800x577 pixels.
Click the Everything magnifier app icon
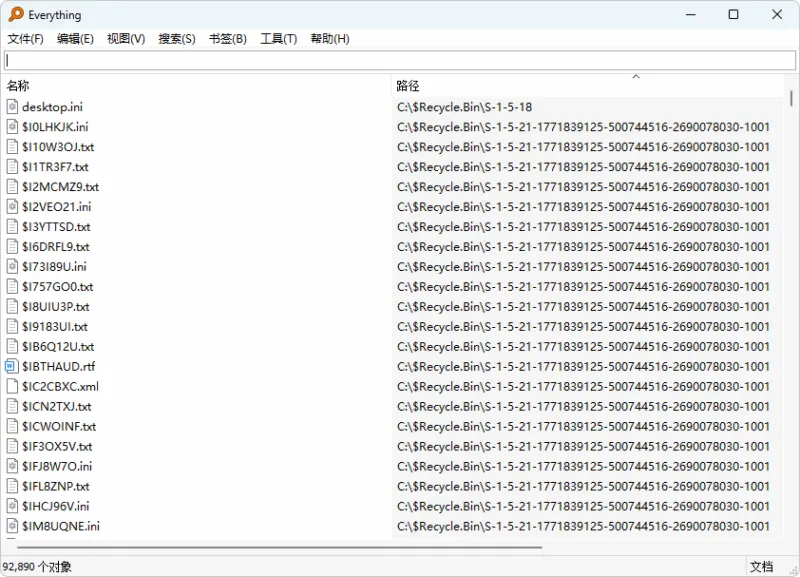(x=16, y=14)
